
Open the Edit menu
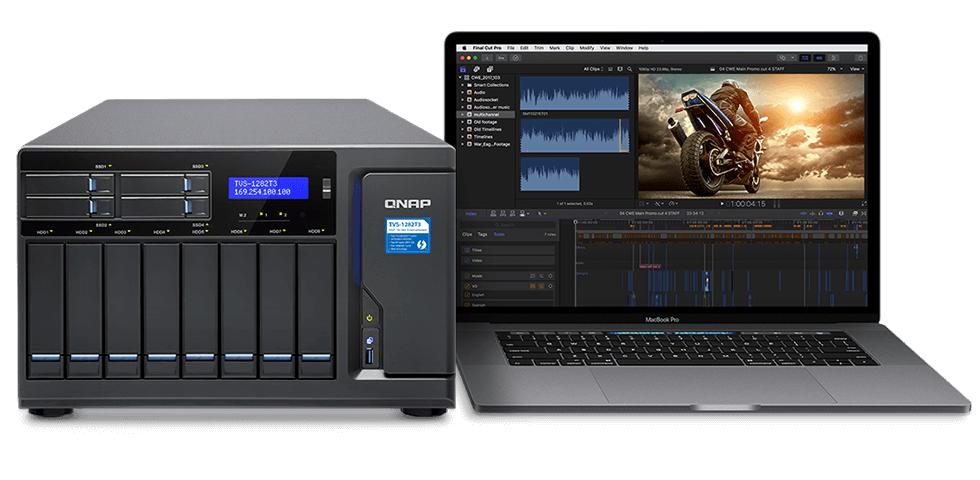[x=524, y=48]
